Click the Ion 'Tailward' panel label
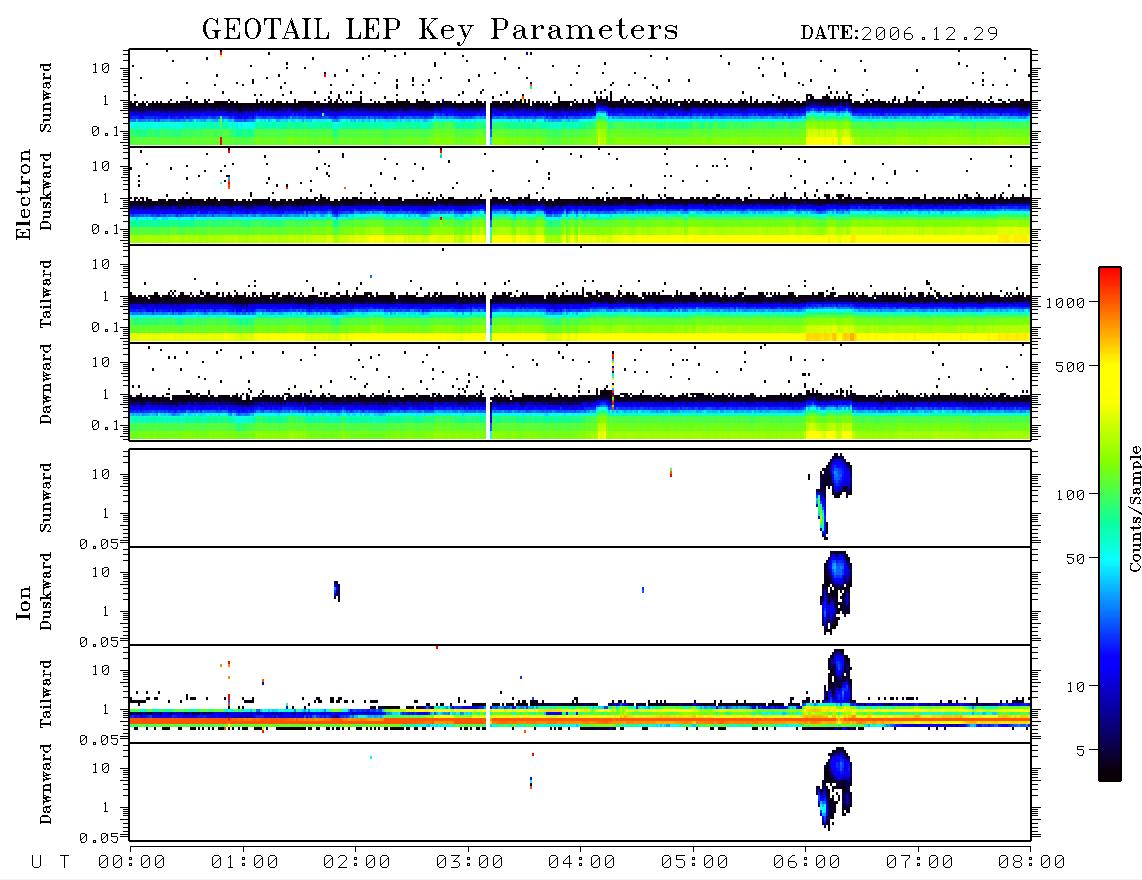This screenshot has height=880, width=1142. click(46, 694)
